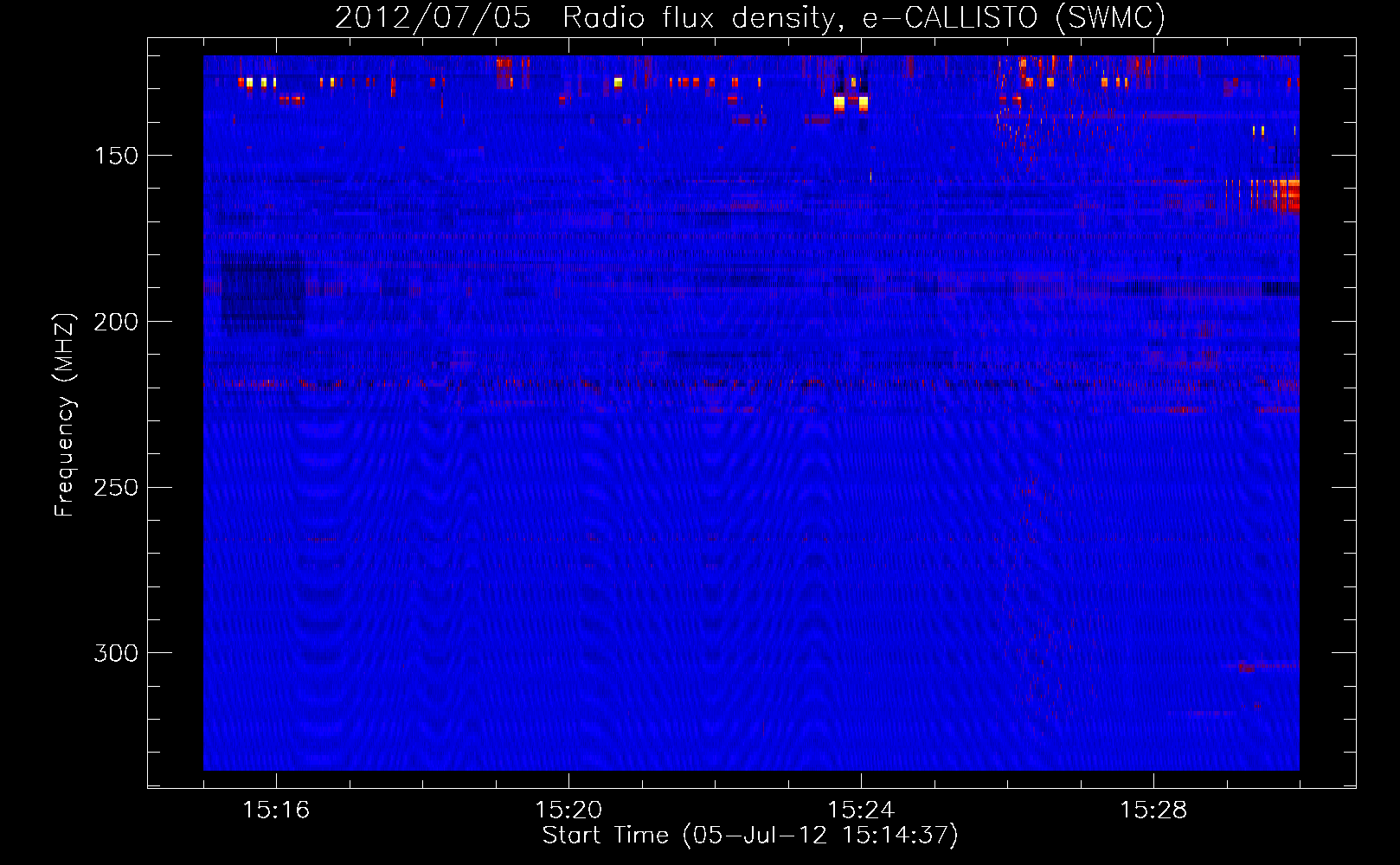Click the 300 frequency tick label
The height and width of the screenshot is (865, 1400).
[x=116, y=653]
